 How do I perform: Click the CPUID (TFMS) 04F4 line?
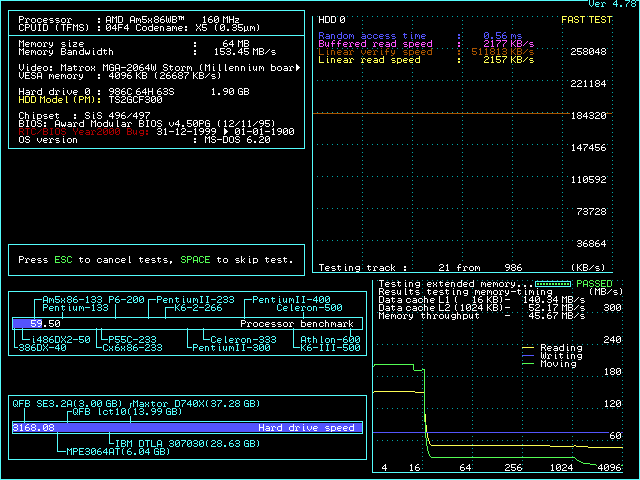click(x=139, y=28)
